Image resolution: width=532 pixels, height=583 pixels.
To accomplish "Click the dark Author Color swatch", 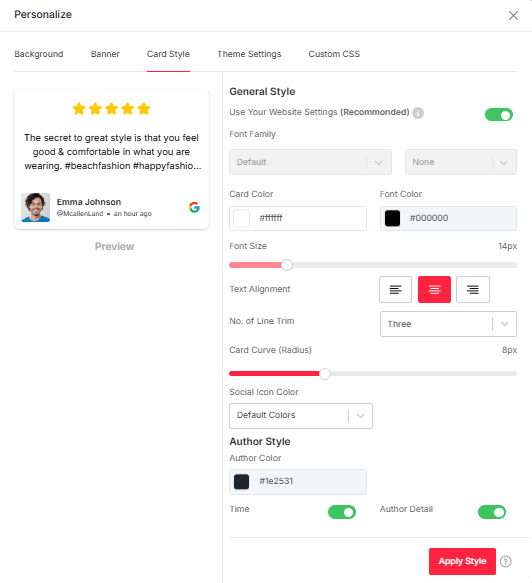I will click(241, 481).
